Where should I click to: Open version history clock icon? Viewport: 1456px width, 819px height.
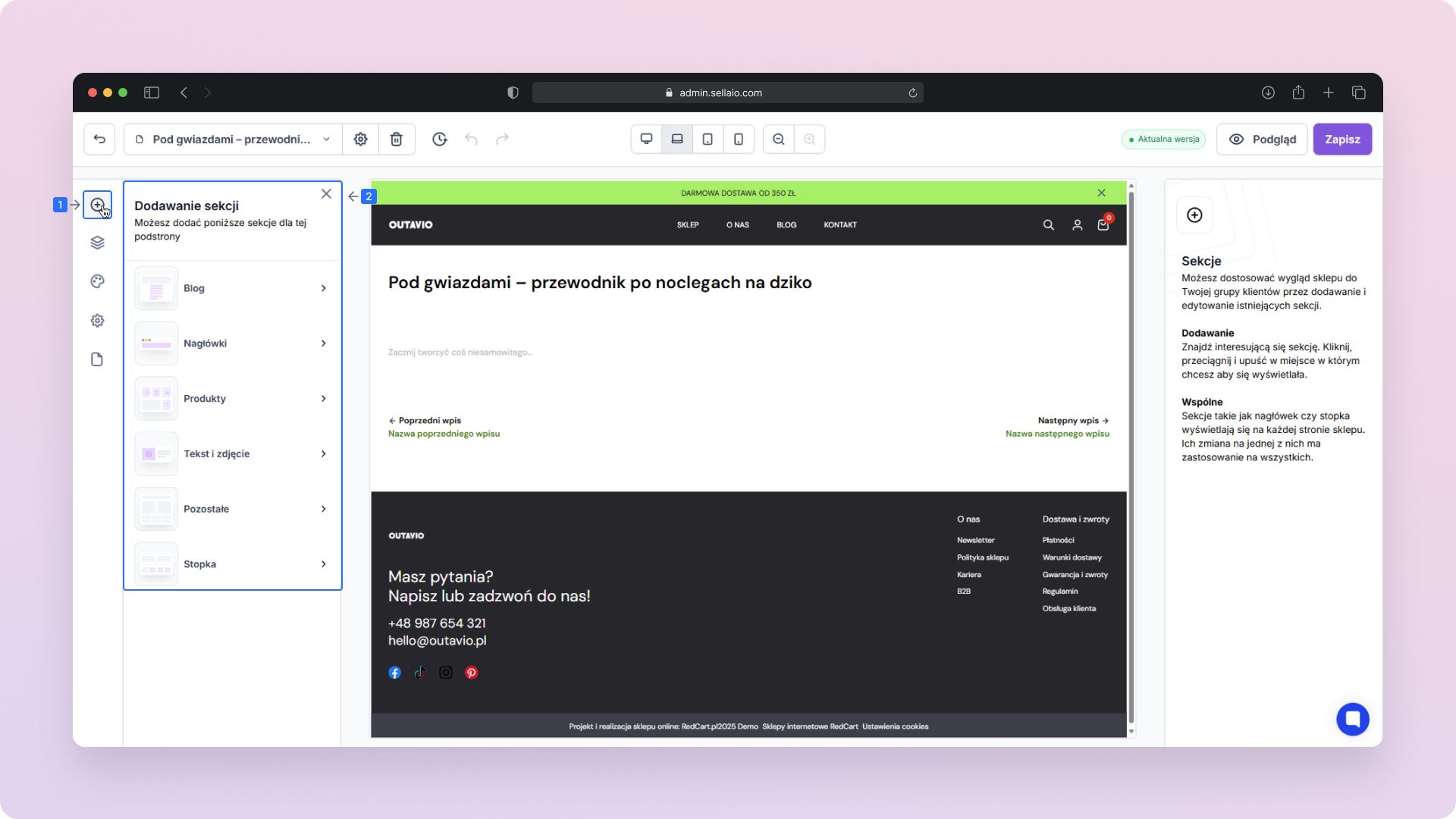pyautogui.click(x=440, y=140)
